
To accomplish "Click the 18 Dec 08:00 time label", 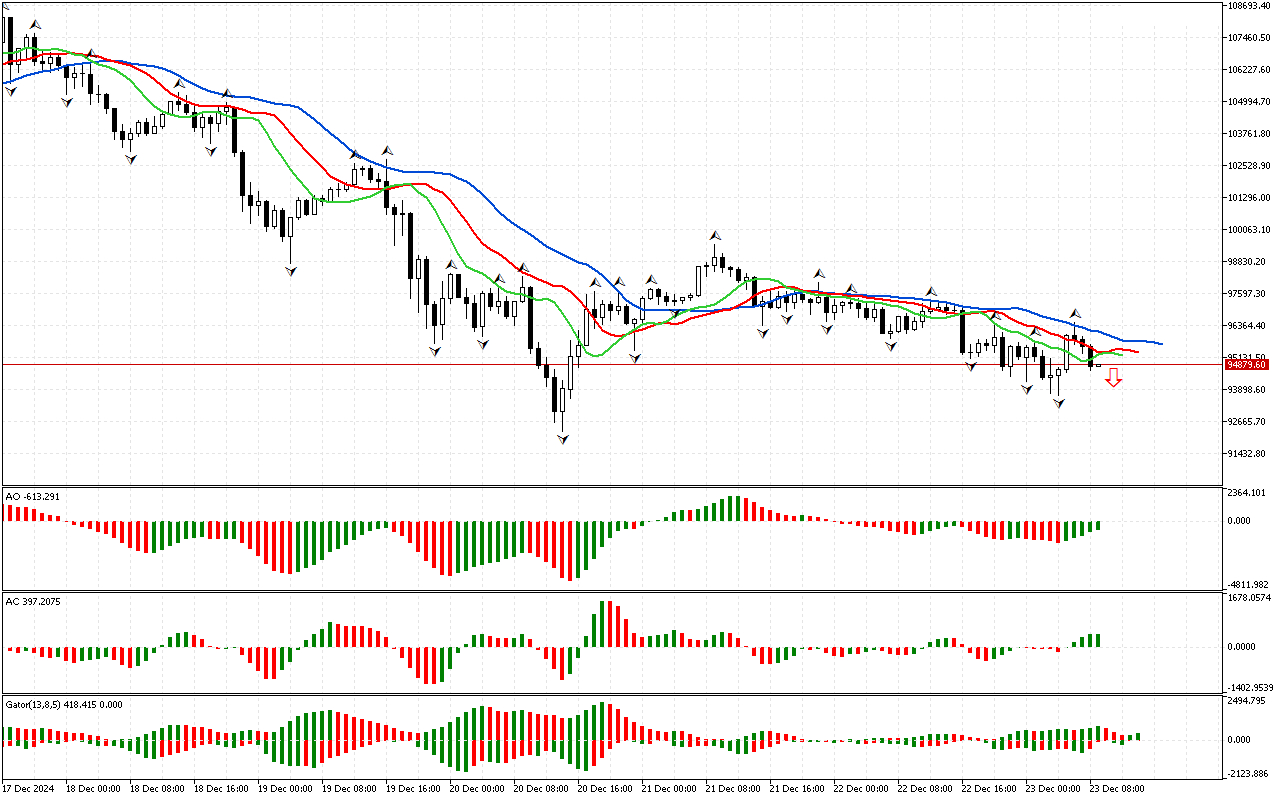I will coord(156,789).
